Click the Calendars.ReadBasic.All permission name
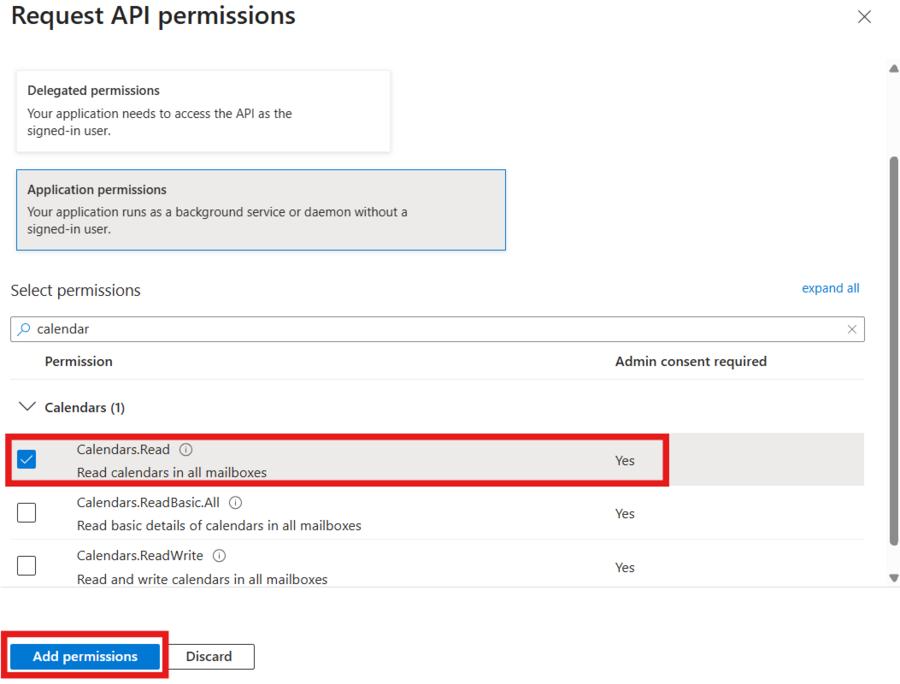This screenshot has width=900, height=684. tap(148, 503)
